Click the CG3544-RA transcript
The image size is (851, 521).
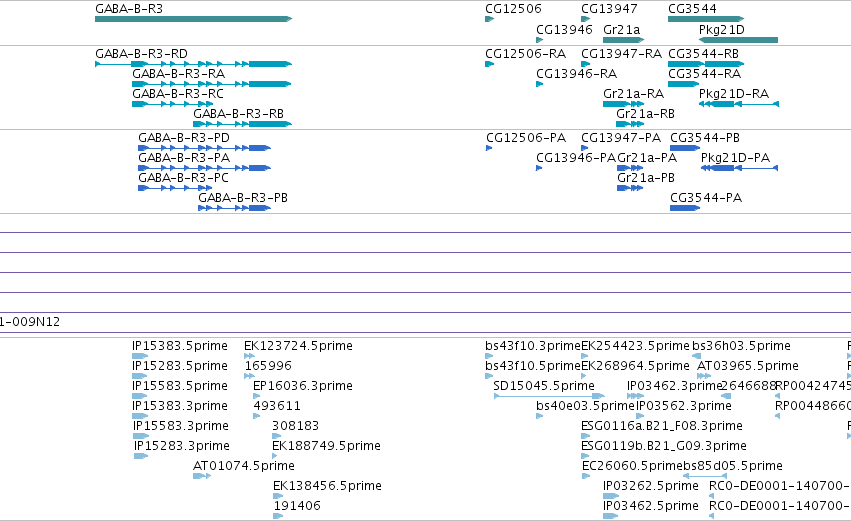click(683, 84)
